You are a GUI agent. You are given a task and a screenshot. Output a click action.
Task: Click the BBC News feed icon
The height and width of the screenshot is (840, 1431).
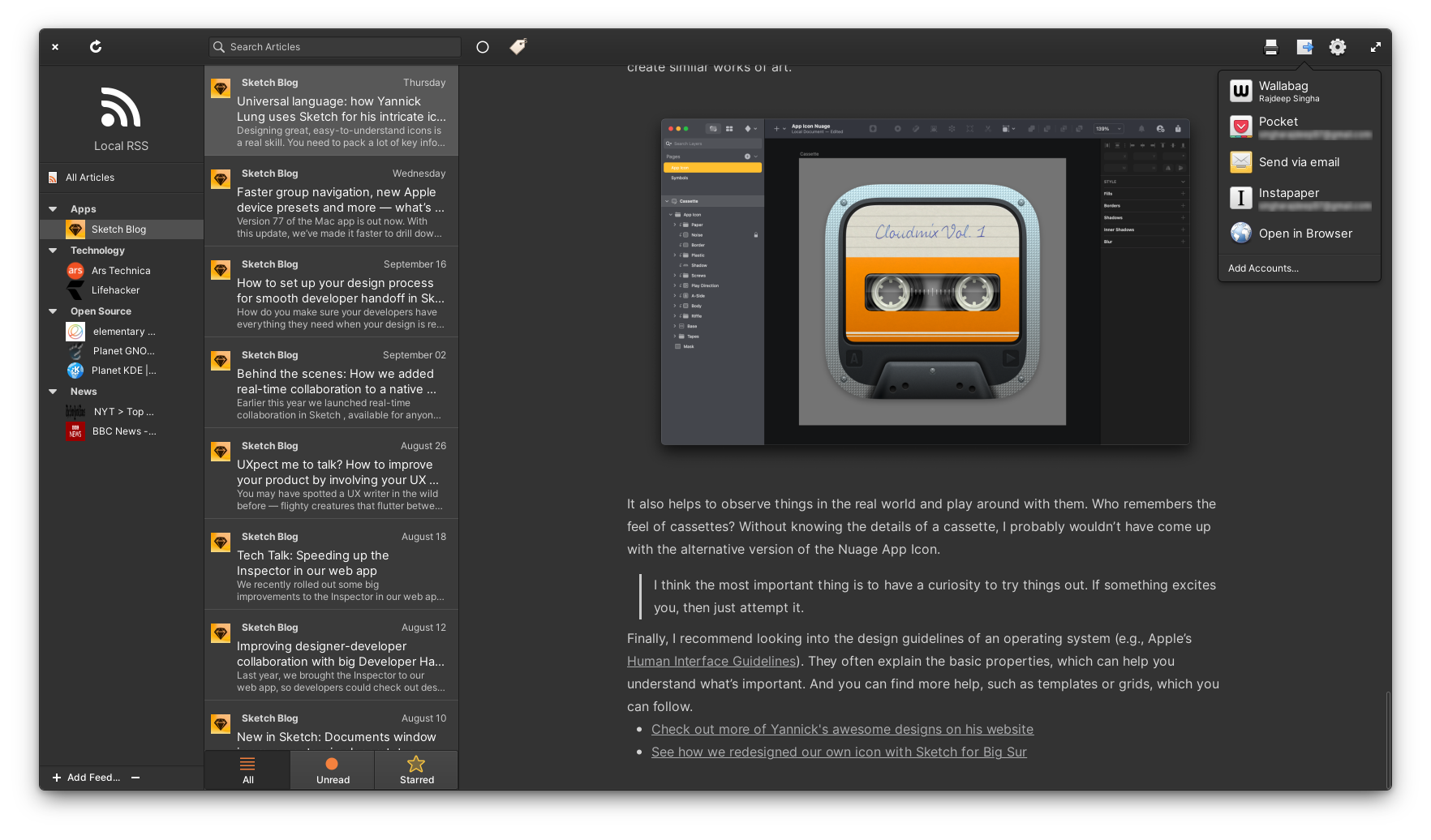tap(75, 431)
